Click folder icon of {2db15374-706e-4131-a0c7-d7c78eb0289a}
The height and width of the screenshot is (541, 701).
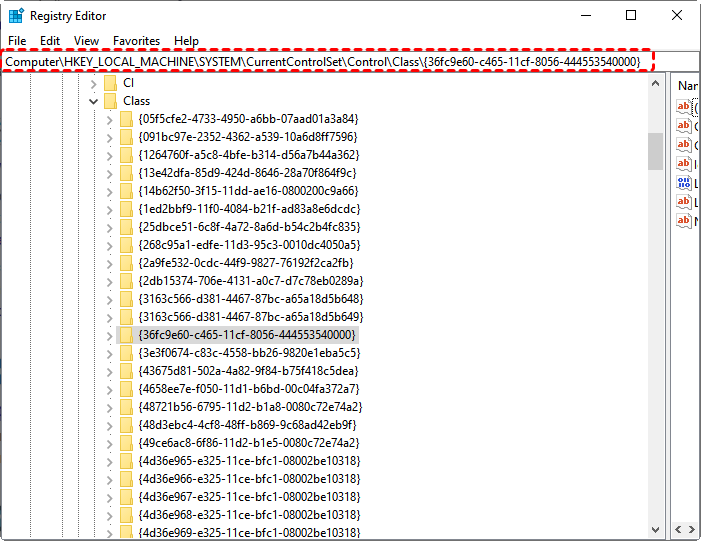click(127, 281)
